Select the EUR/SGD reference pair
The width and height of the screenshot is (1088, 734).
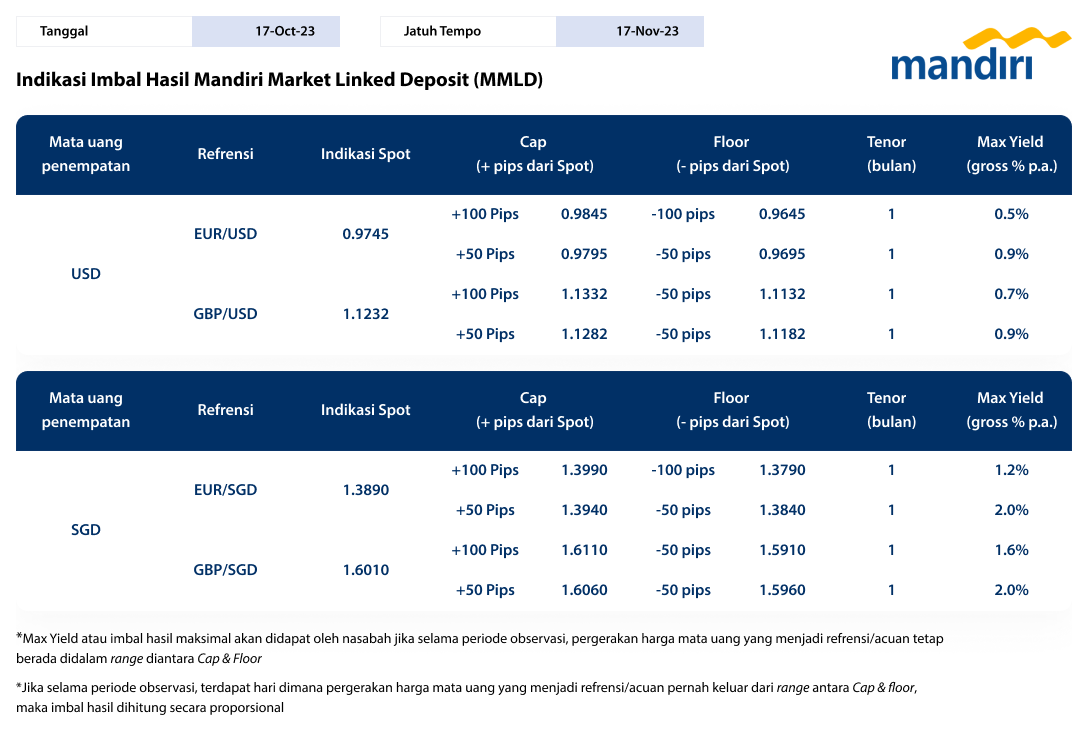(x=226, y=490)
